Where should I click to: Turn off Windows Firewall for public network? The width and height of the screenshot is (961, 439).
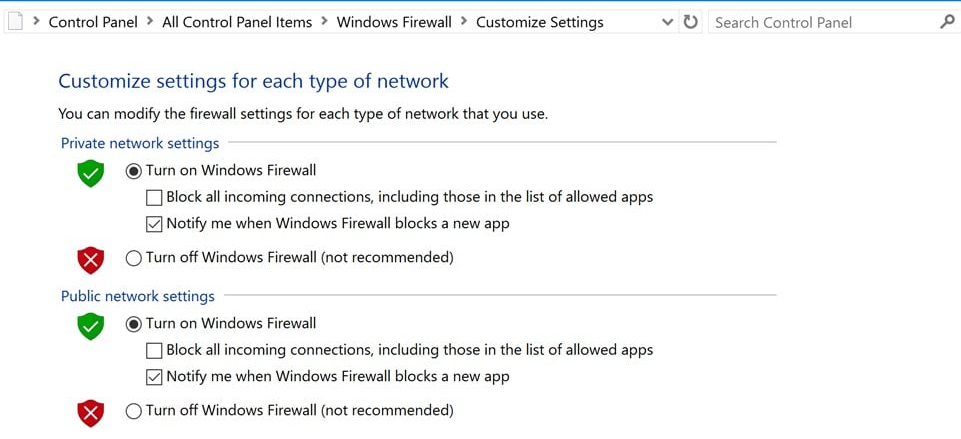(x=134, y=410)
